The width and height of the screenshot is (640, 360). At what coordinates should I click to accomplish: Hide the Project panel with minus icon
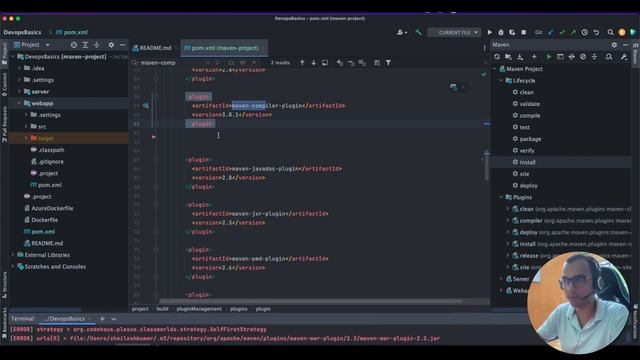click(122, 44)
